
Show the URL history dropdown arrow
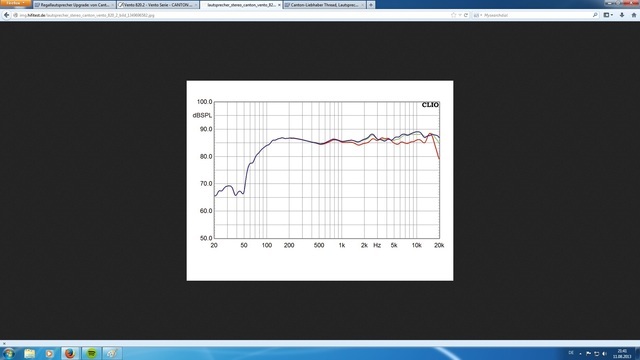460,15
